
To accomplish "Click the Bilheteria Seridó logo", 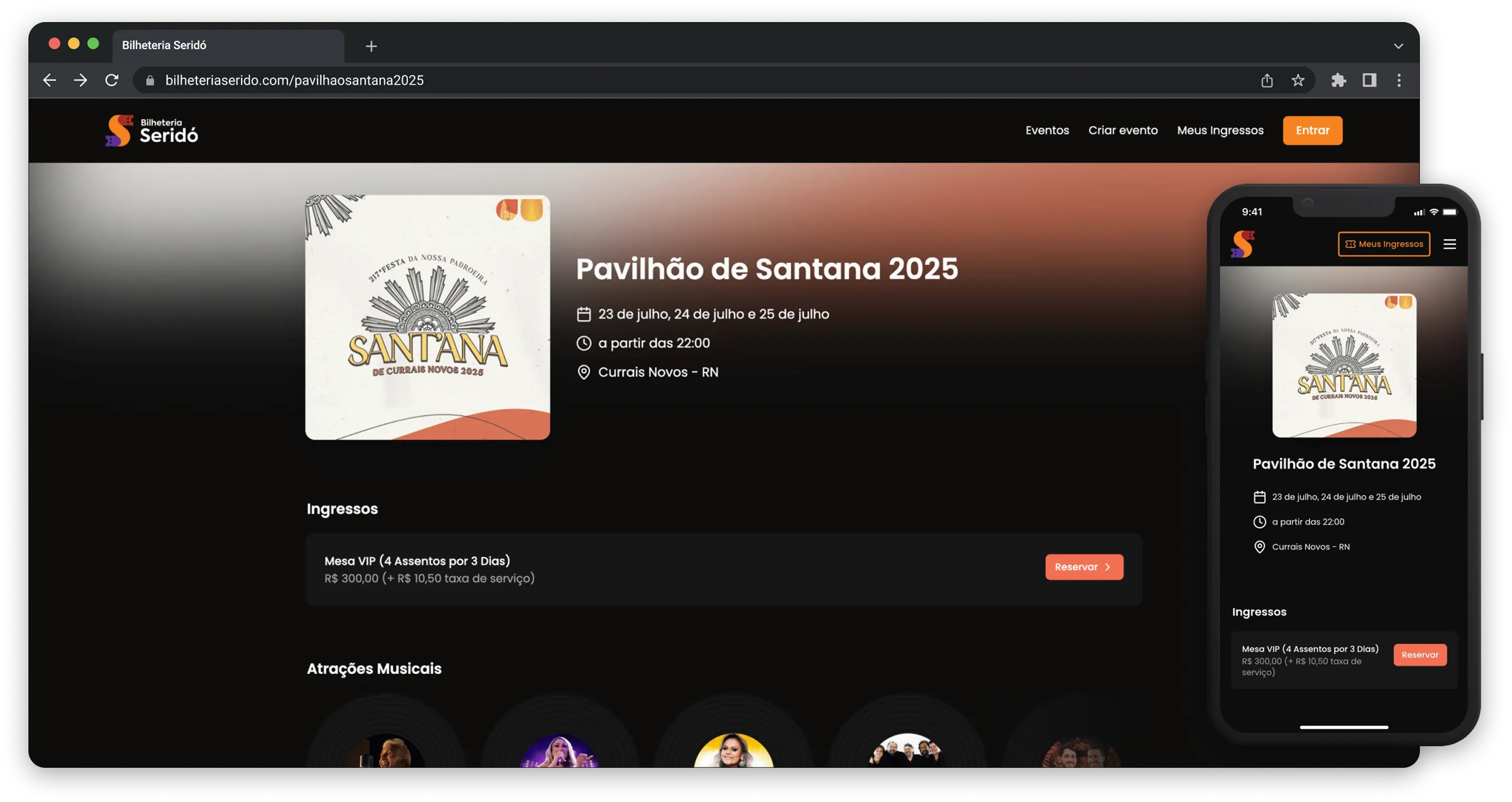I will tap(152, 130).
